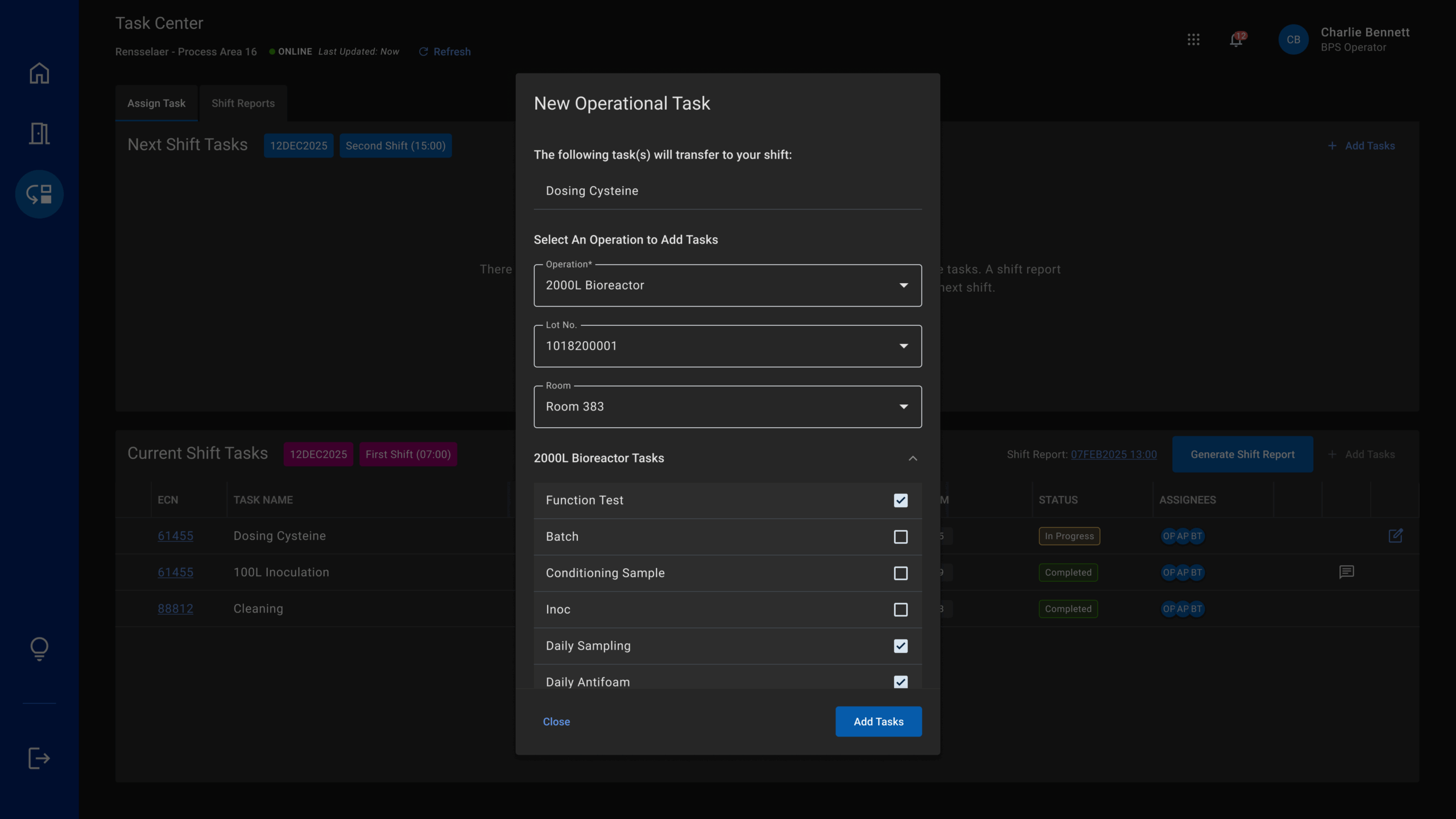Switch to the Shift Reports tab

tap(243, 103)
